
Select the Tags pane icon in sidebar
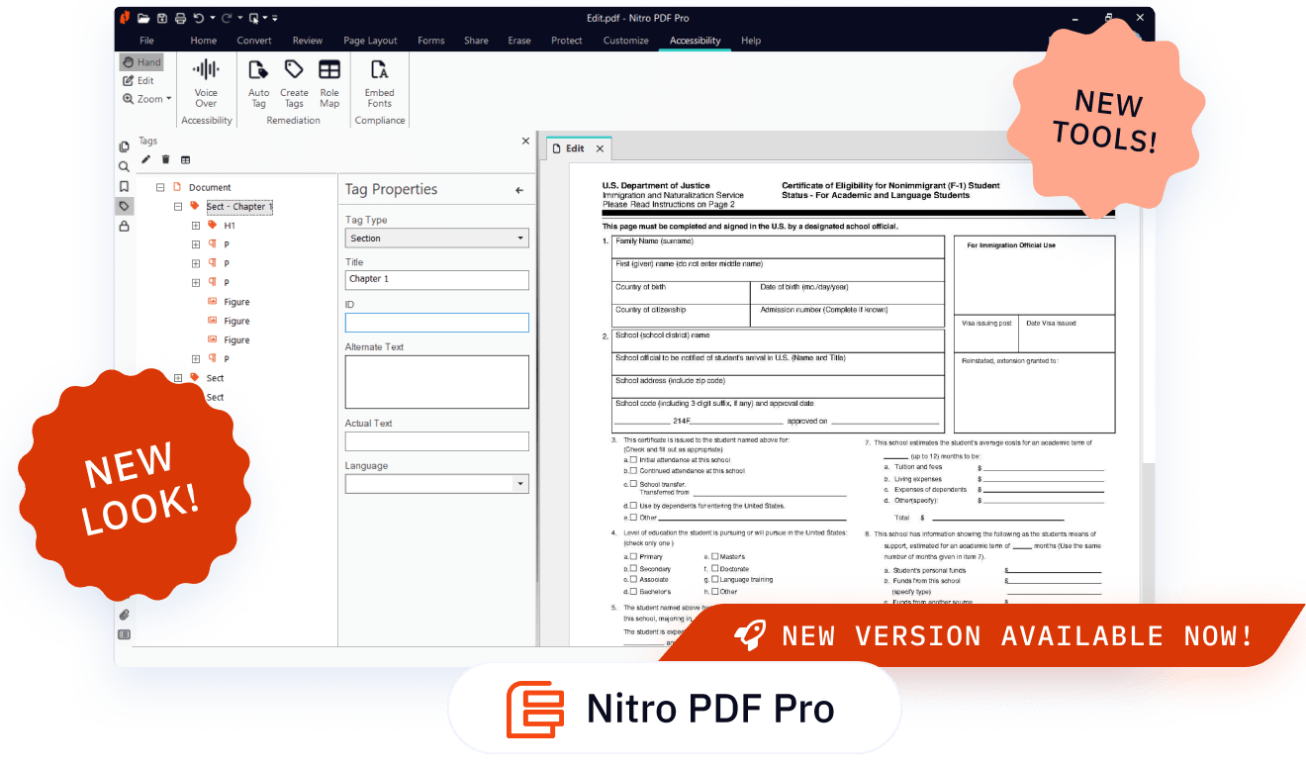[x=124, y=206]
